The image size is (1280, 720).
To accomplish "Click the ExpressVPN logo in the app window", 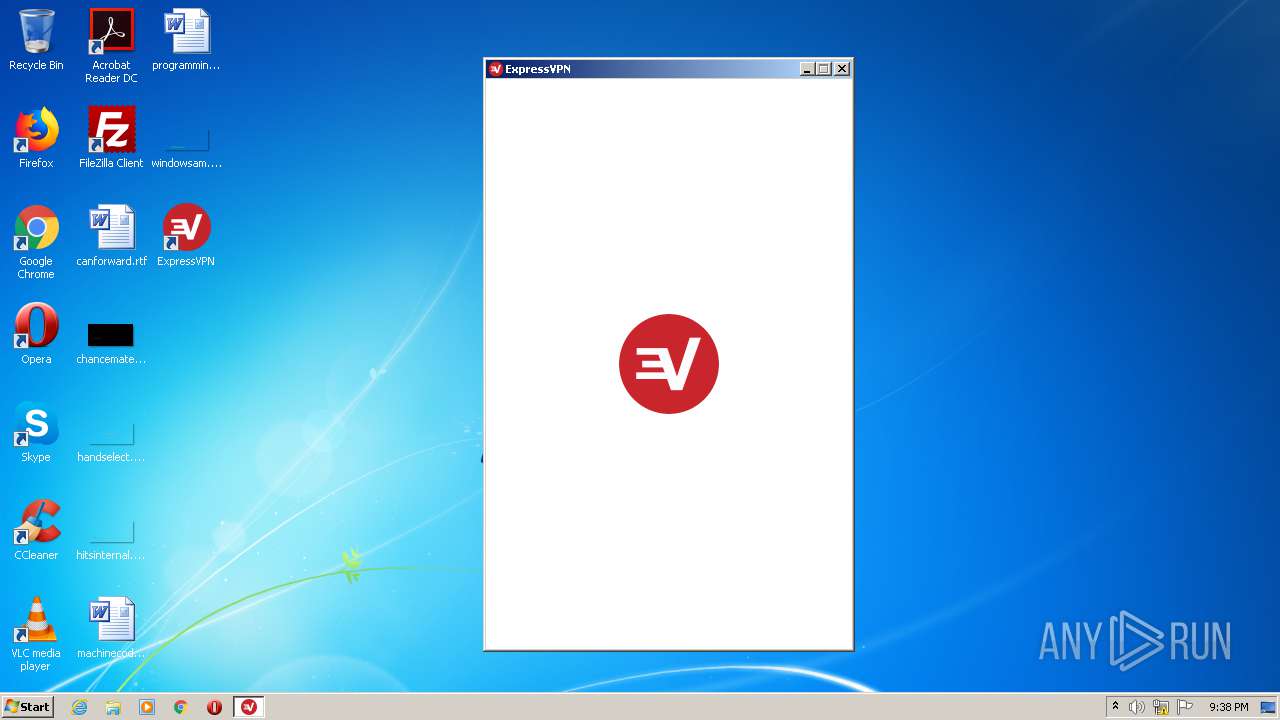I will [x=669, y=364].
